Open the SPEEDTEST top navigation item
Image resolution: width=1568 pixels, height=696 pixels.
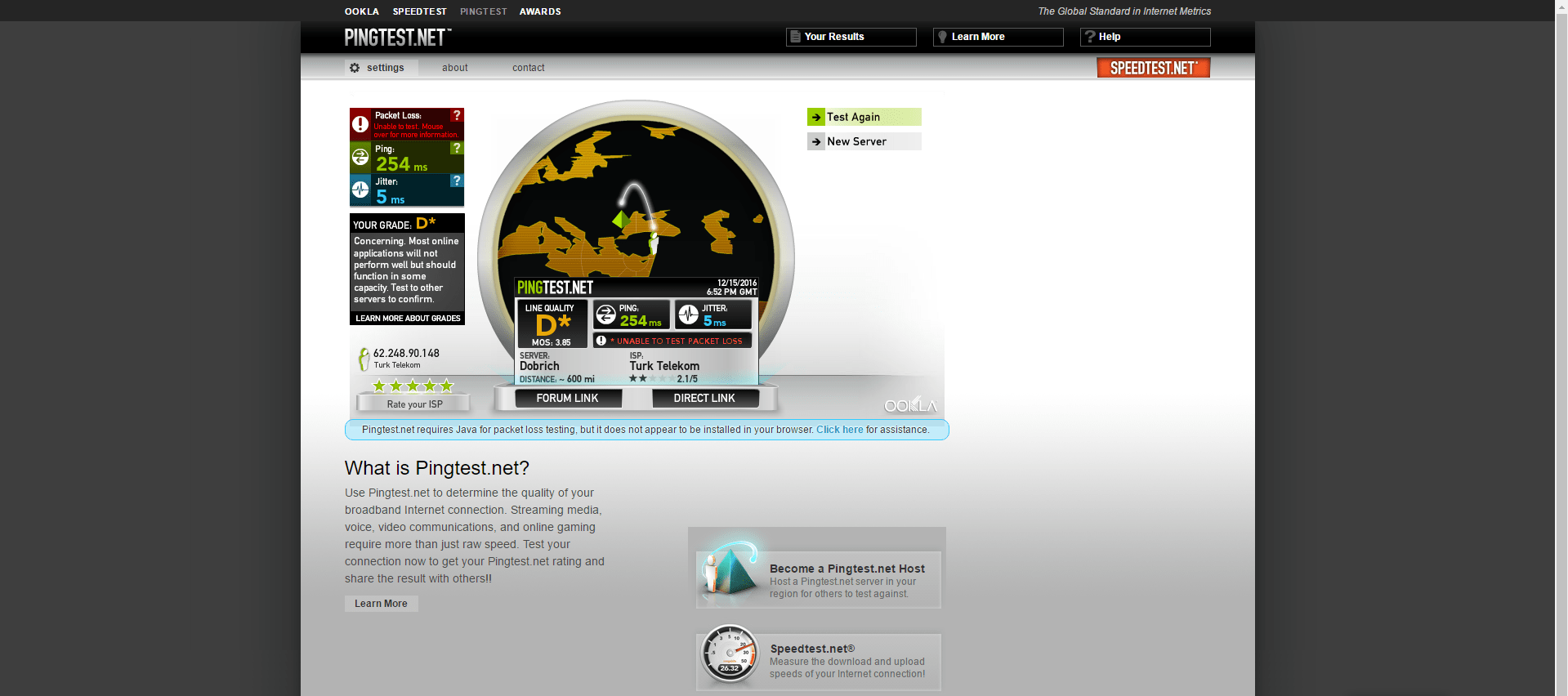[x=420, y=11]
